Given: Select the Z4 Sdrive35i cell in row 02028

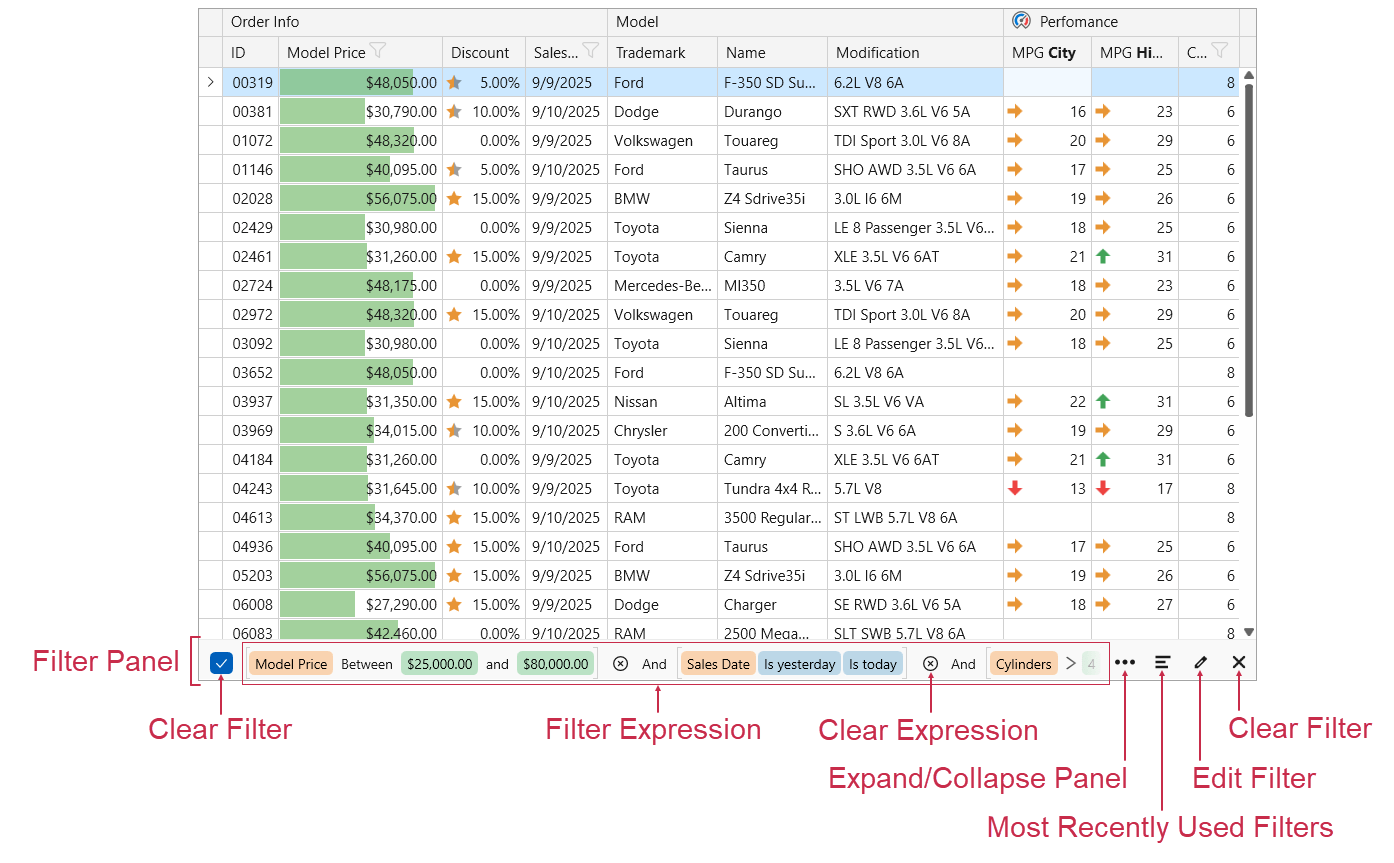Looking at the screenshot, I should coord(772,198).
